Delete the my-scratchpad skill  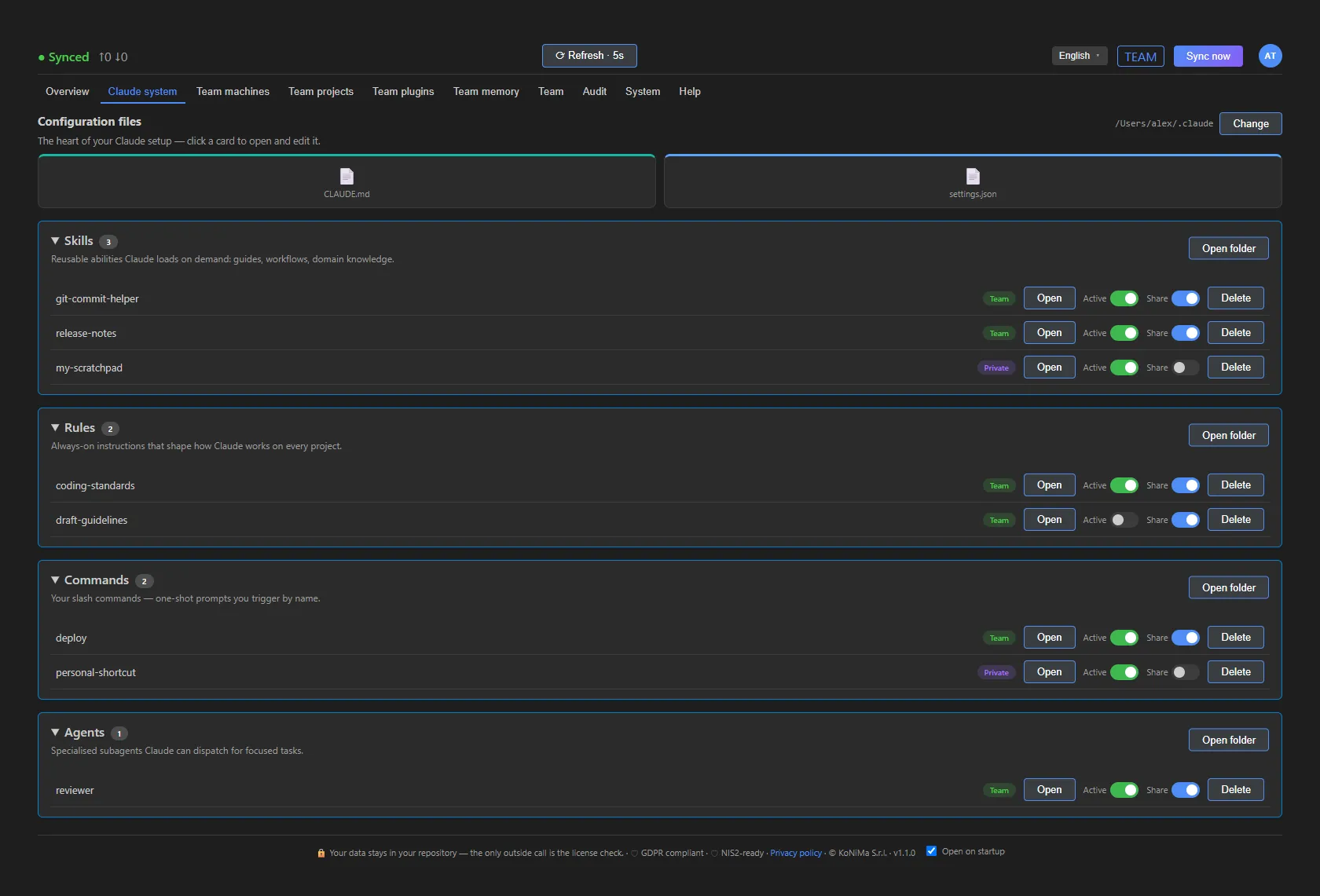tap(1236, 368)
